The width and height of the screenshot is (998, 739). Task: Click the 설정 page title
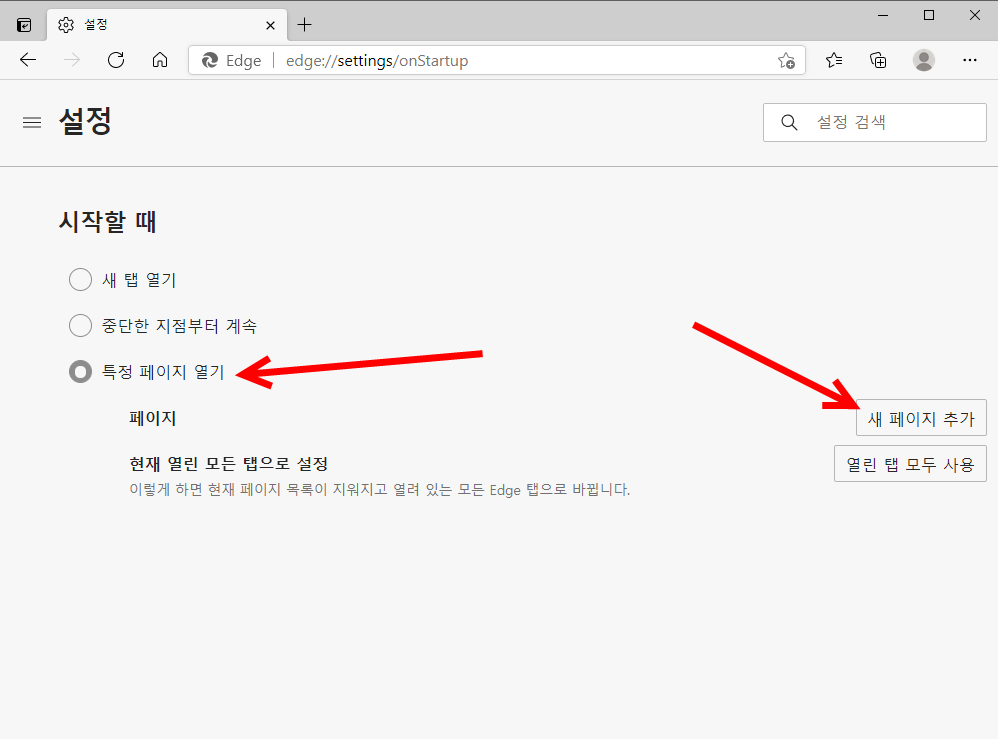85,121
